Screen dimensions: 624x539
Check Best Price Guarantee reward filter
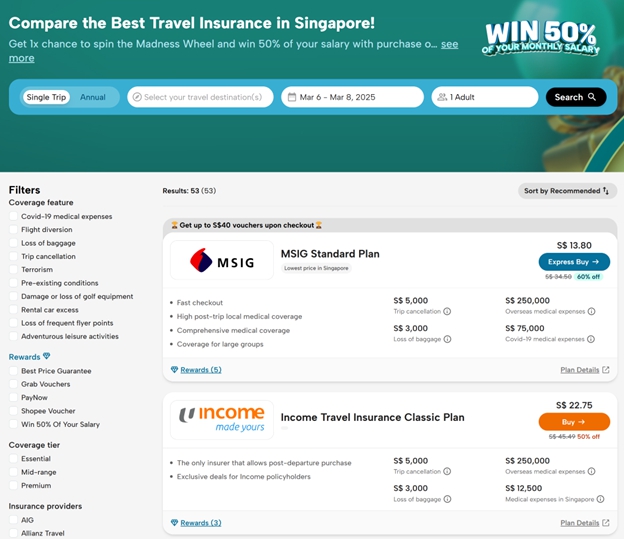pos(14,371)
